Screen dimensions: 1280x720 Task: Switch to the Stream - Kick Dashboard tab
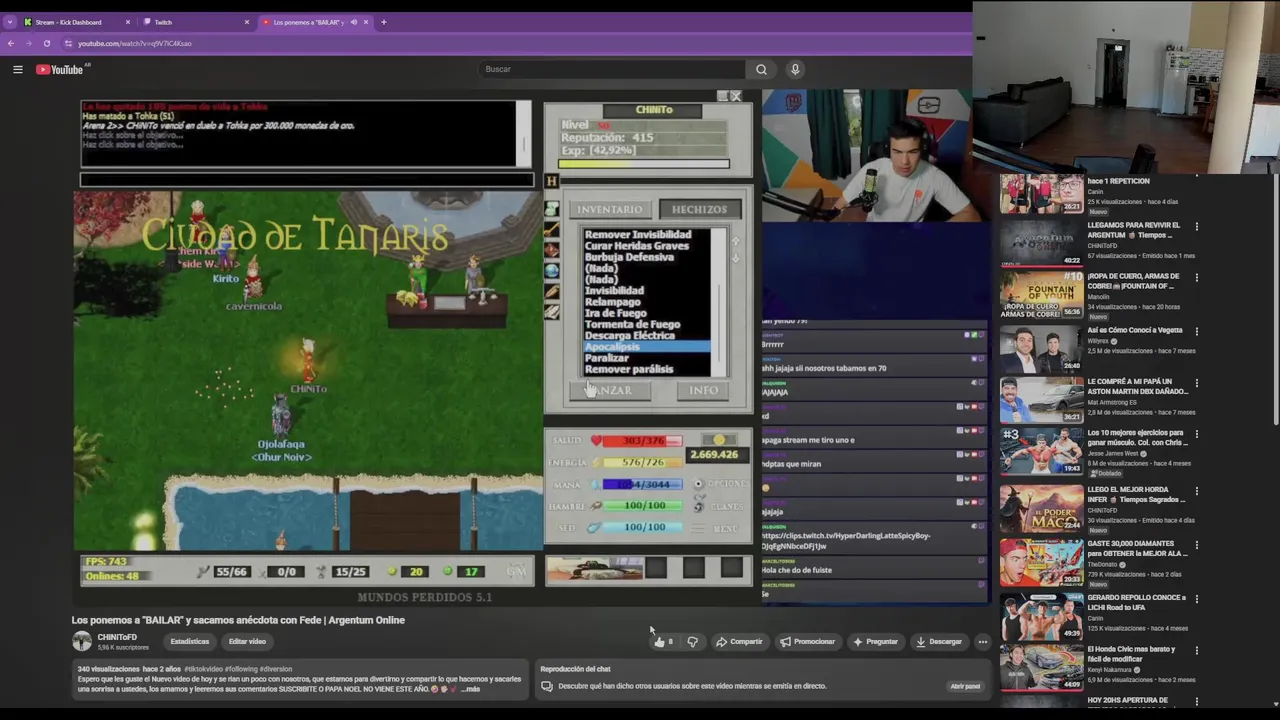[77, 22]
